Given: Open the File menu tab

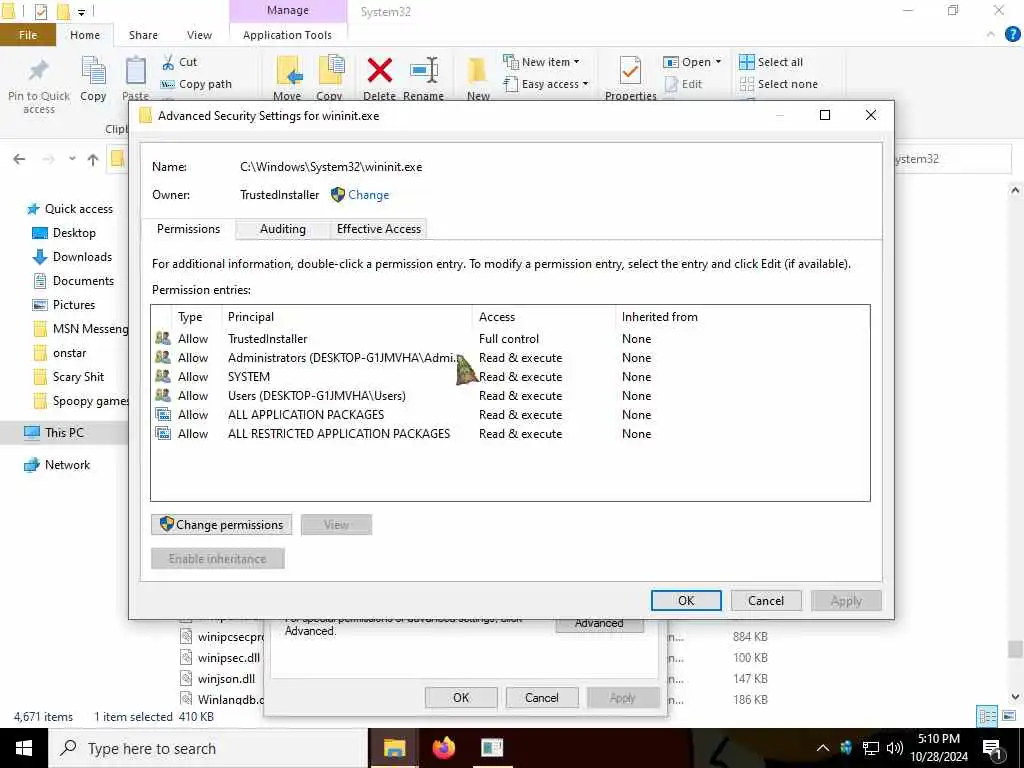Looking at the screenshot, I should coord(27,35).
